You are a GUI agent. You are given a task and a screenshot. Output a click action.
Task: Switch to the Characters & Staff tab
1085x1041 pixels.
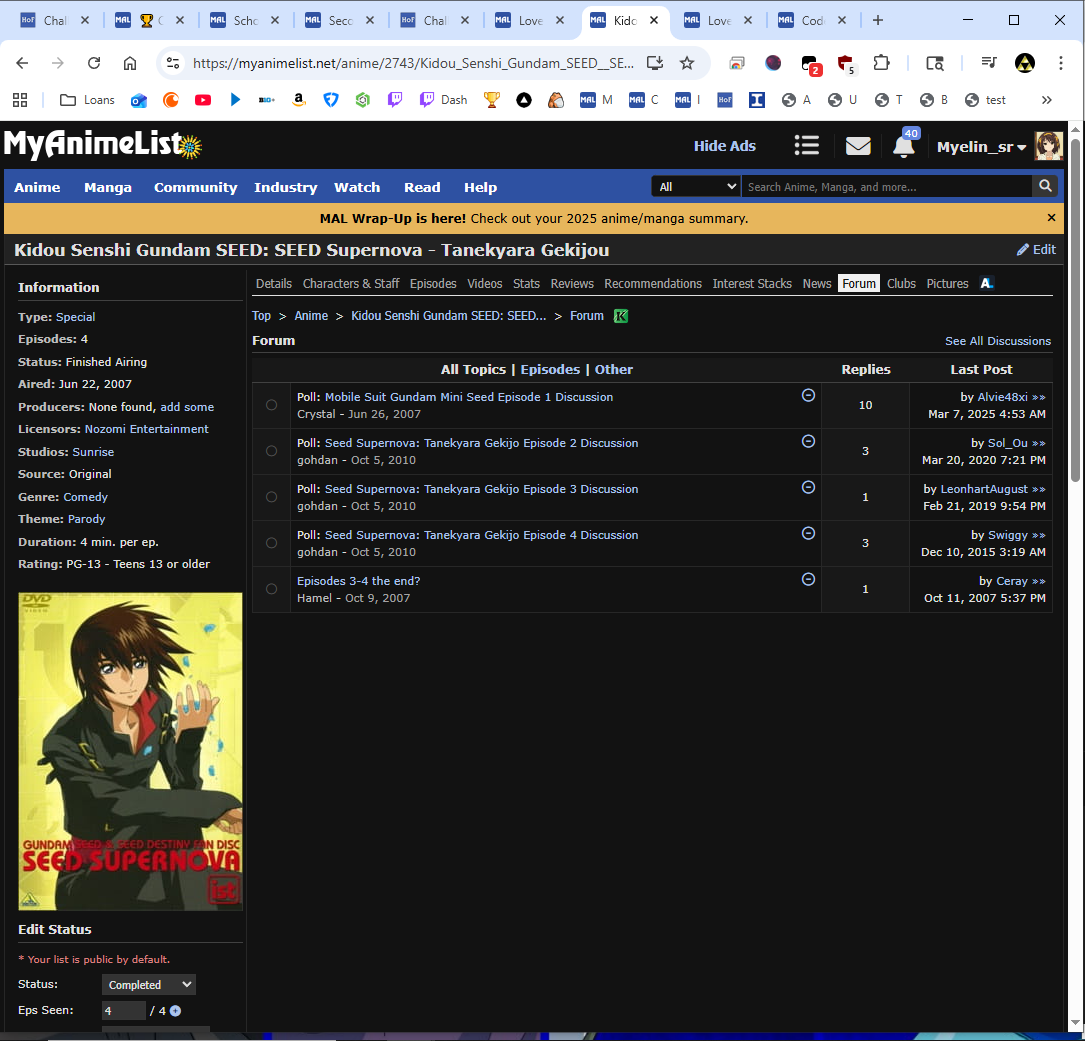point(351,284)
